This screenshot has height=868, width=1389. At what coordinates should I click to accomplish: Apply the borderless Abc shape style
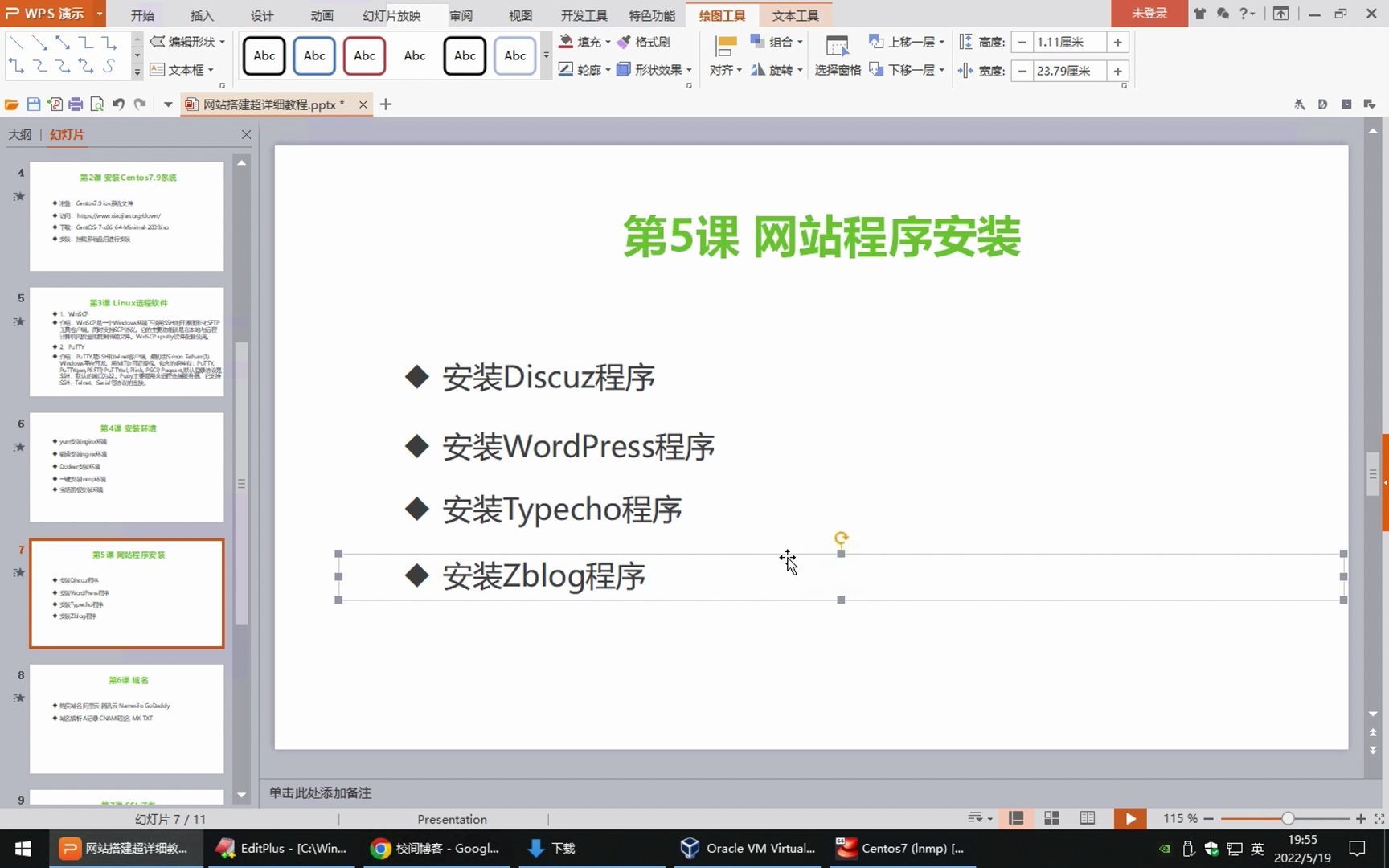[x=415, y=56]
